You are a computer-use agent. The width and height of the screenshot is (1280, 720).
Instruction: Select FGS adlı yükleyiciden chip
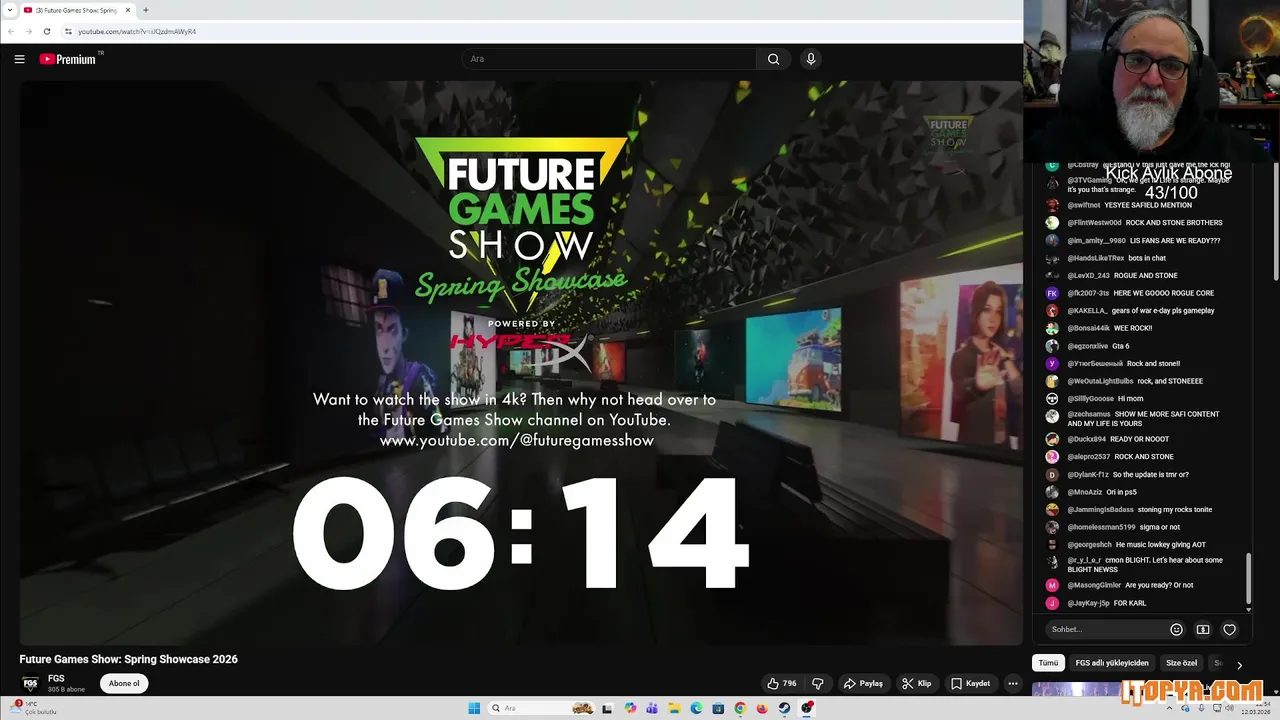coord(1112,663)
